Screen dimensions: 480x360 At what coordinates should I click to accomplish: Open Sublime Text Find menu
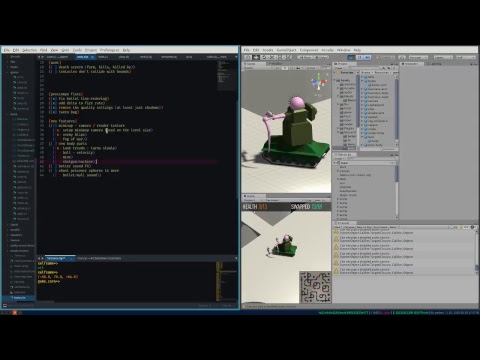click(44, 50)
